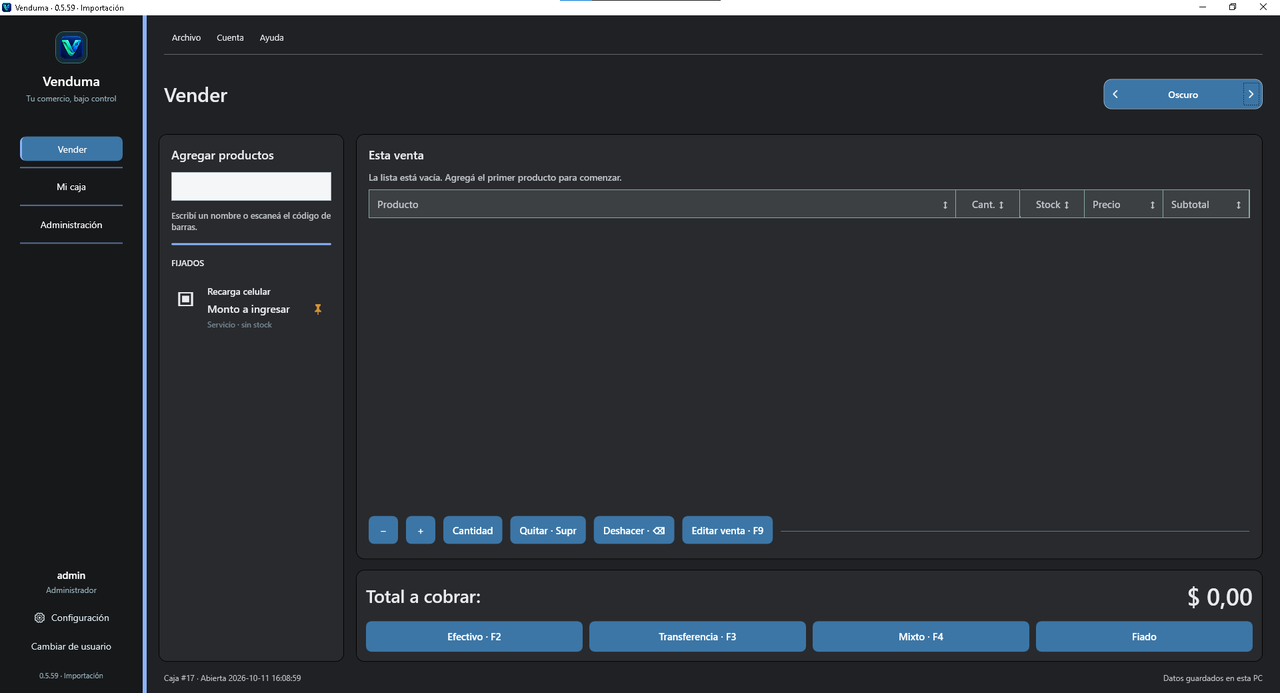Open the Cuenta menu
This screenshot has width=1280, height=693.
[x=230, y=38]
